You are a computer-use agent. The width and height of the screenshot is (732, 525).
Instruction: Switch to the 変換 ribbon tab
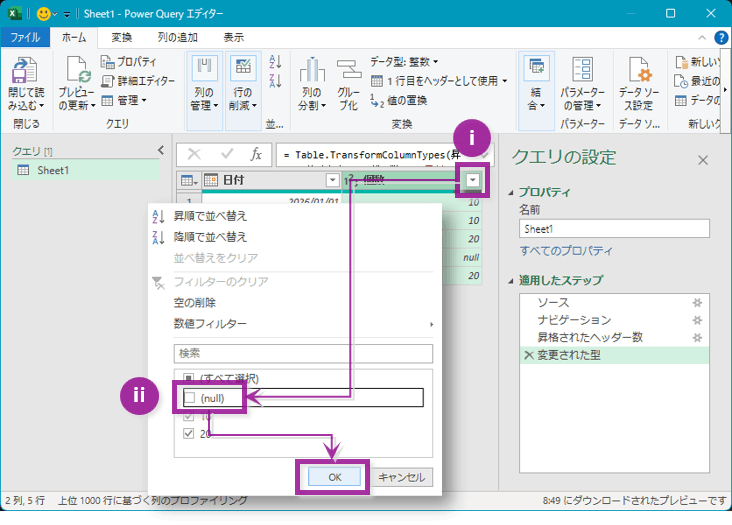click(122, 37)
